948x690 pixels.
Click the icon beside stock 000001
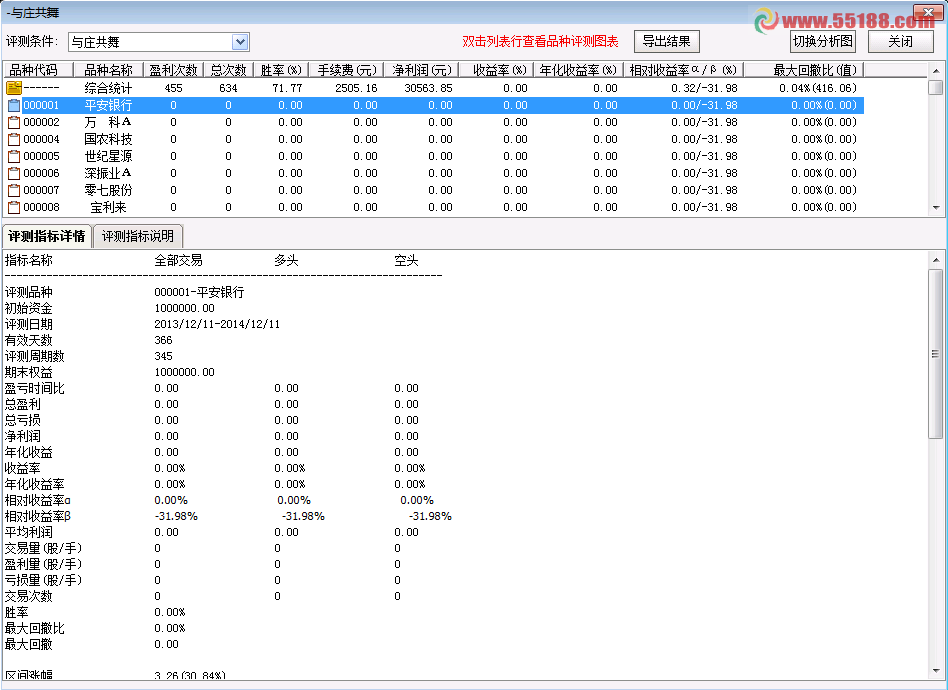pyautogui.click(x=13, y=105)
